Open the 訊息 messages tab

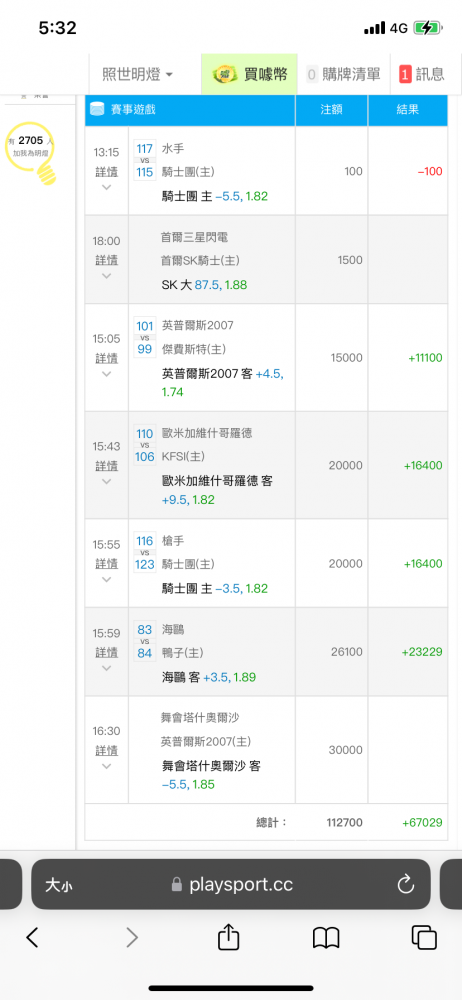click(422, 74)
